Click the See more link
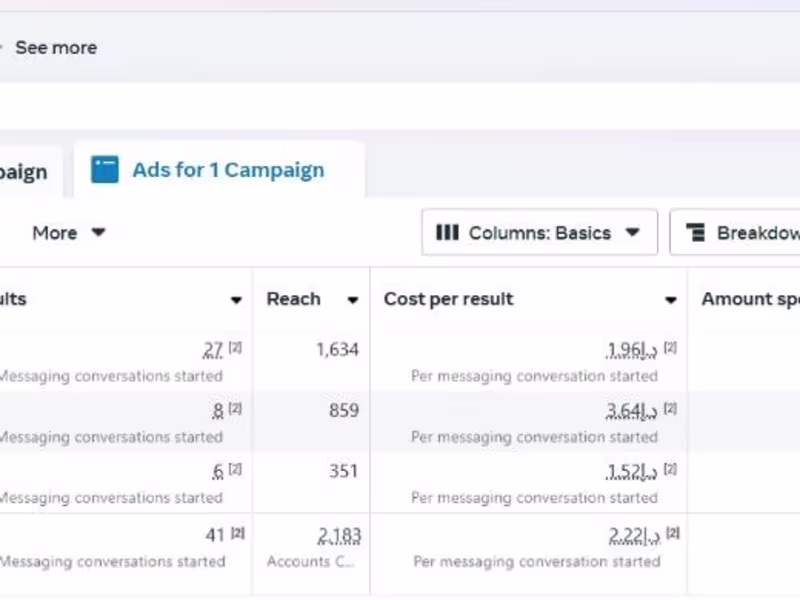 56,47
